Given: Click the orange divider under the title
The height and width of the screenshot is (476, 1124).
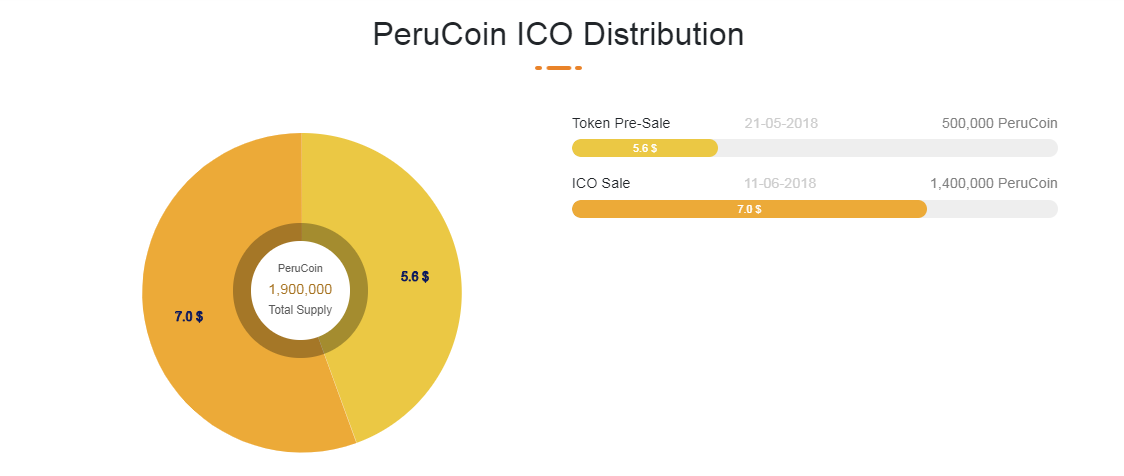Looking at the screenshot, I should (x=558, y=68).
